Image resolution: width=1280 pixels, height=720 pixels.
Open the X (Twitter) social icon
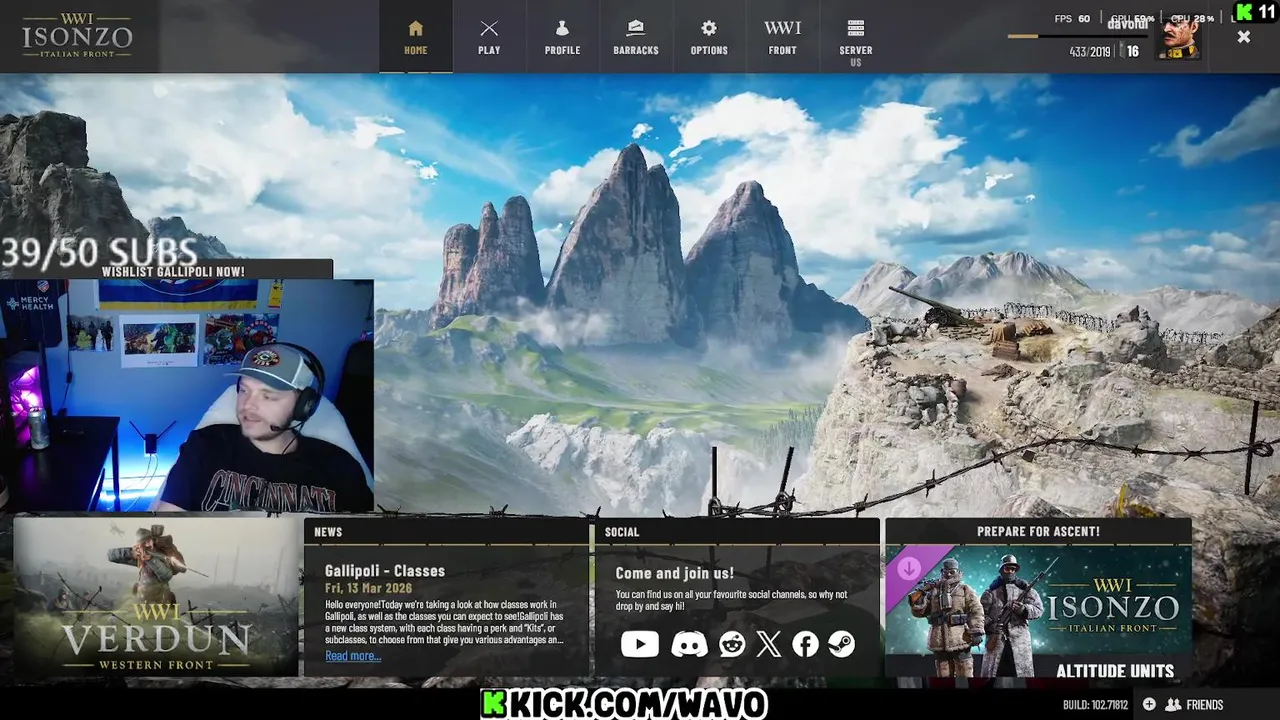tap(768, 644)
